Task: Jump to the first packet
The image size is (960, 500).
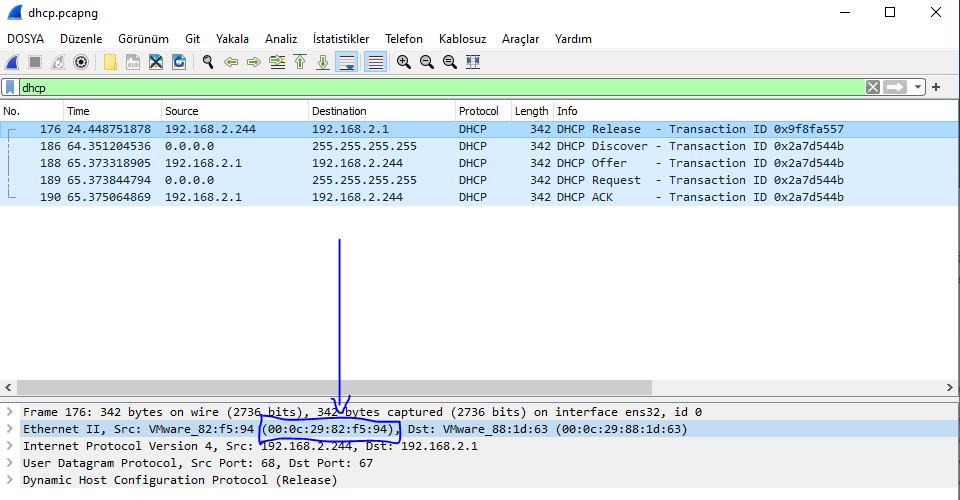Action: pyautogui.click(x=300, y=62)
